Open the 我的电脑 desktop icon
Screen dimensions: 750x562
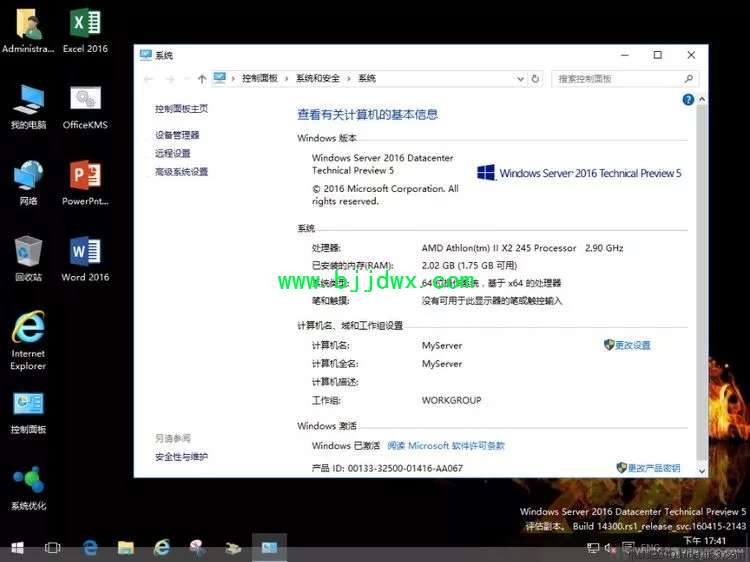click(28, 106)
